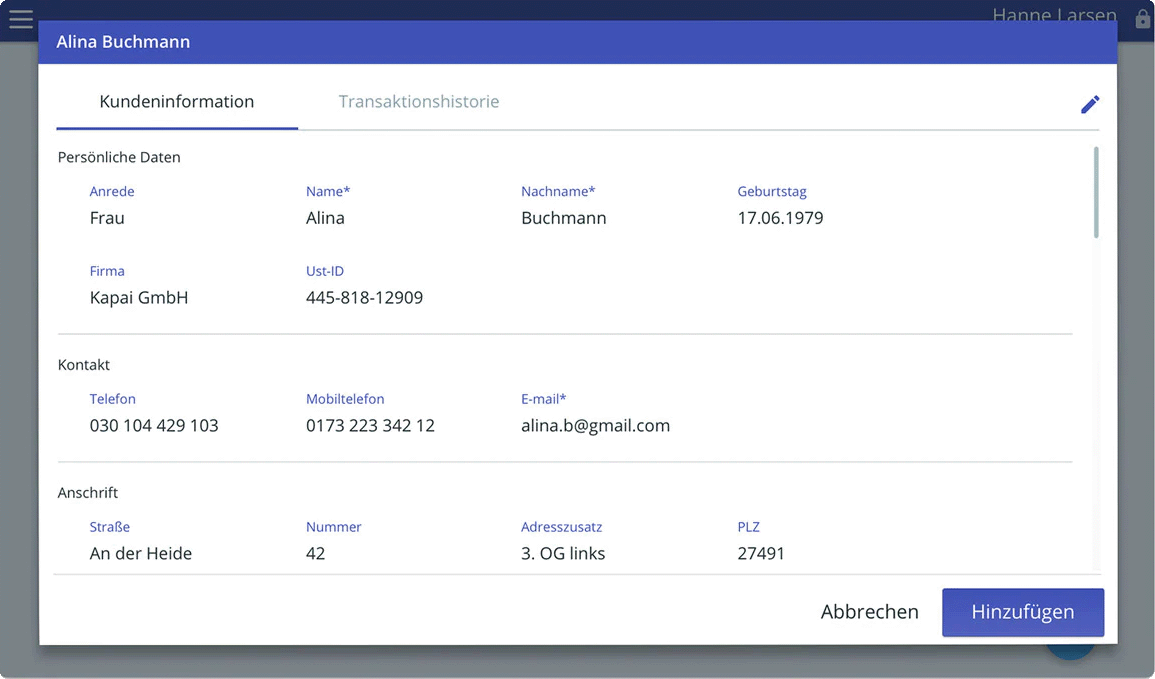Viewport: 1155px width, 679px height.
Task: Select the Telefon number 030 104 429 103
Action: (x=154, y=426)
